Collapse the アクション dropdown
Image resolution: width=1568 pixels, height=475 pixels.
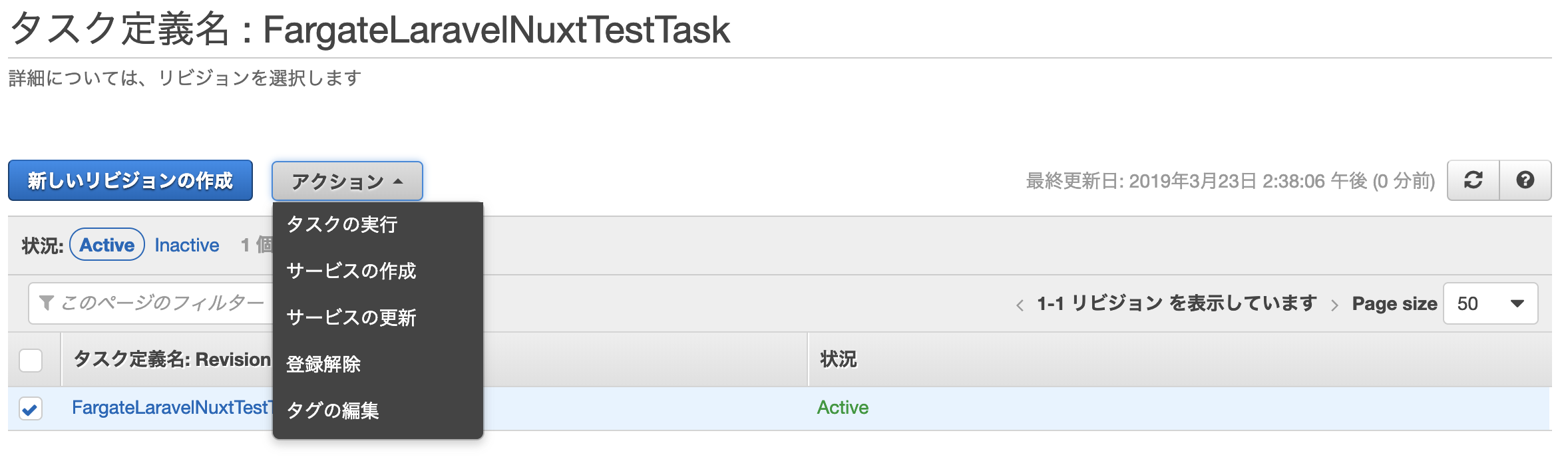click(x=347, y=181)
